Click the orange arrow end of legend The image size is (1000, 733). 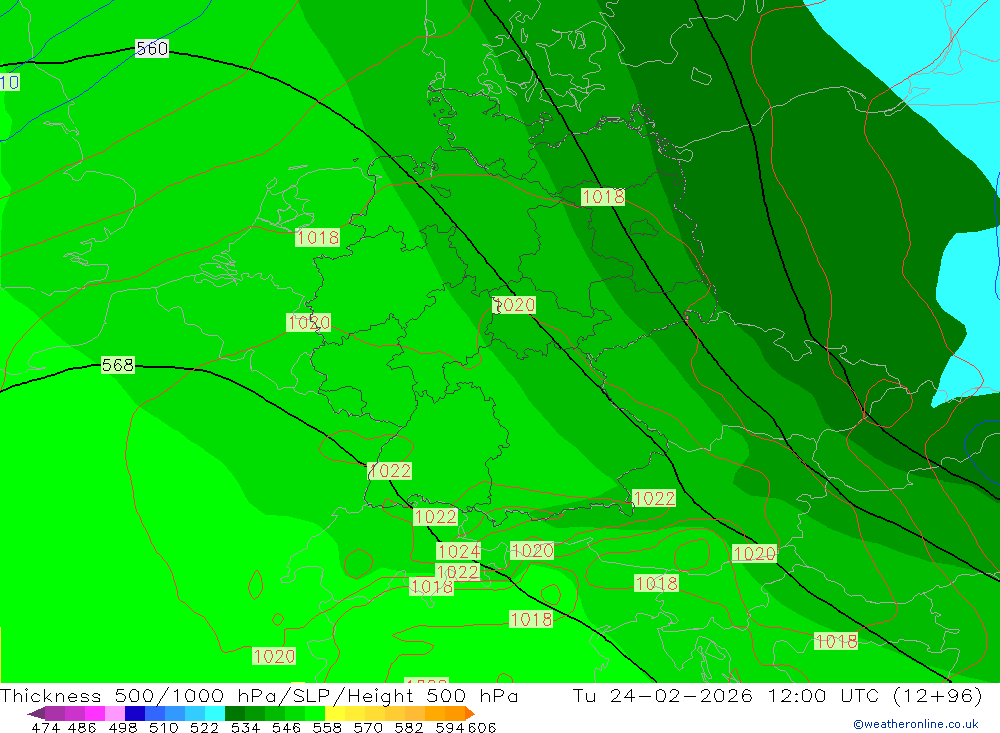470,713
